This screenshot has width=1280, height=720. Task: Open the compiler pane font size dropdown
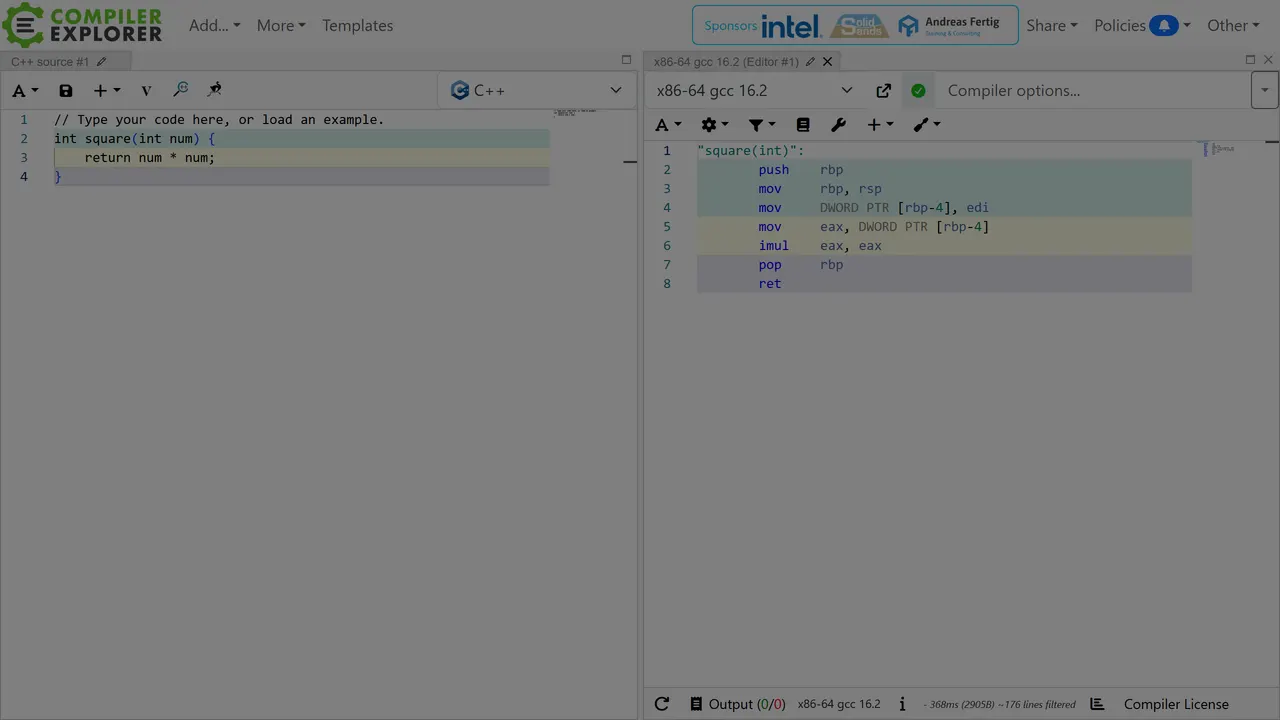[x=668, y=125]
